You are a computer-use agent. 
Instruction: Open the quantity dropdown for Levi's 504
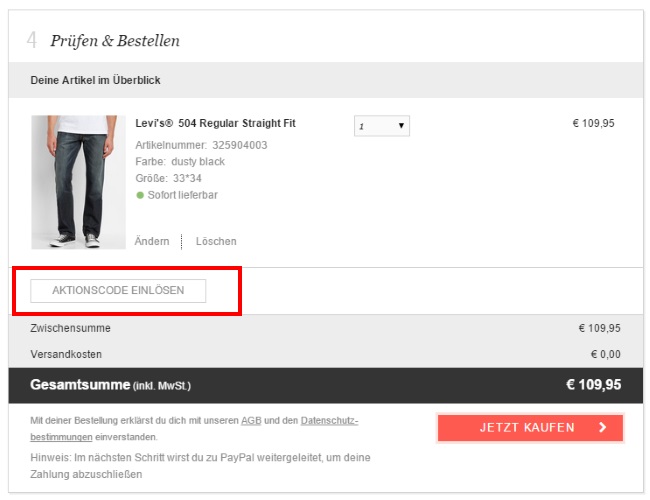tap(381, 126)
